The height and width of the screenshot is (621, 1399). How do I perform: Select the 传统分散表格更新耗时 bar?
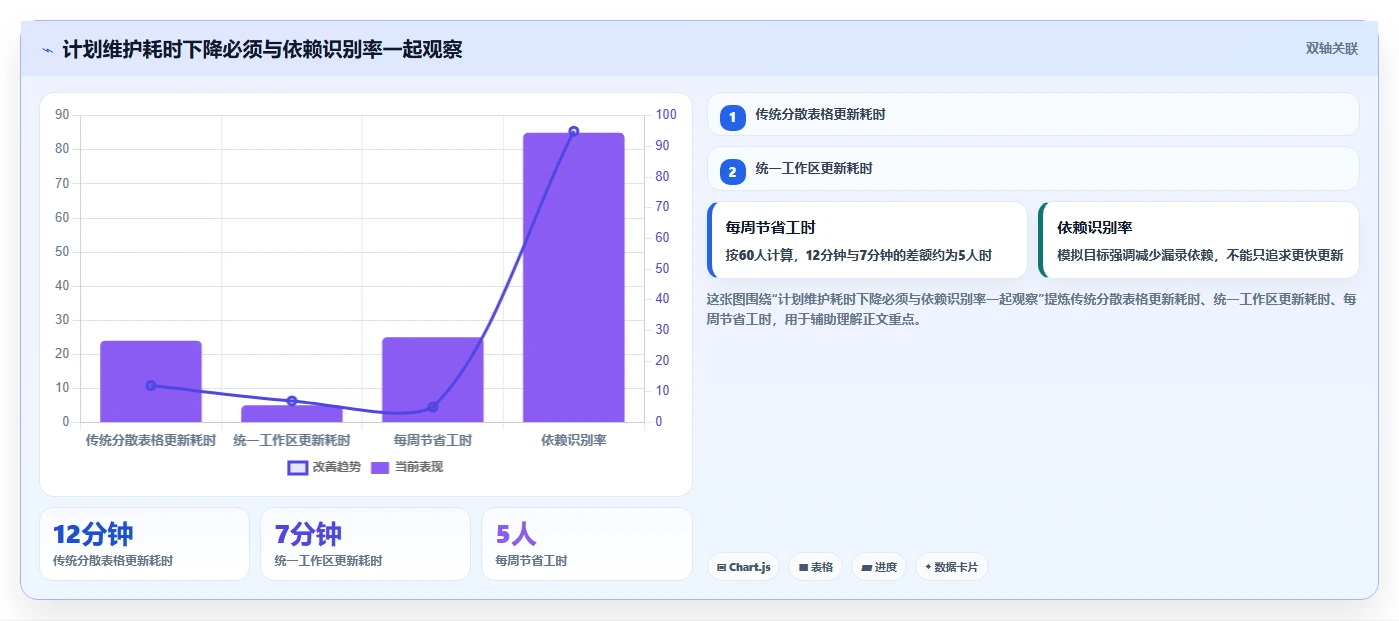point(151,381)
